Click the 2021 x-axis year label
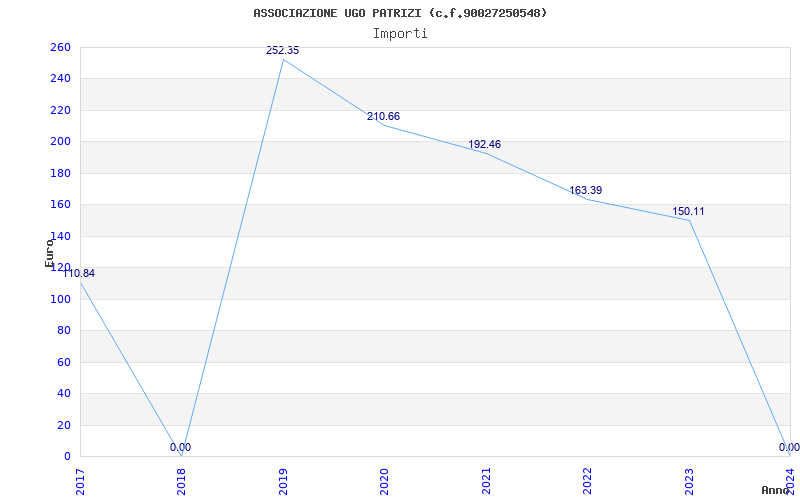The image size is (800, 500). point(486,481)
